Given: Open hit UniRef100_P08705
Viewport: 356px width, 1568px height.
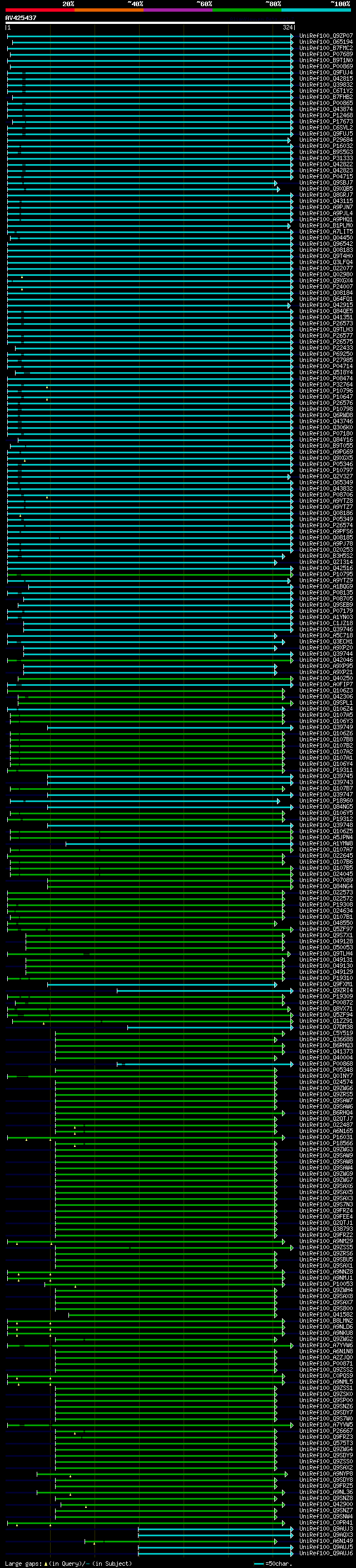Looking at the screenshot, I should (326, 599).
